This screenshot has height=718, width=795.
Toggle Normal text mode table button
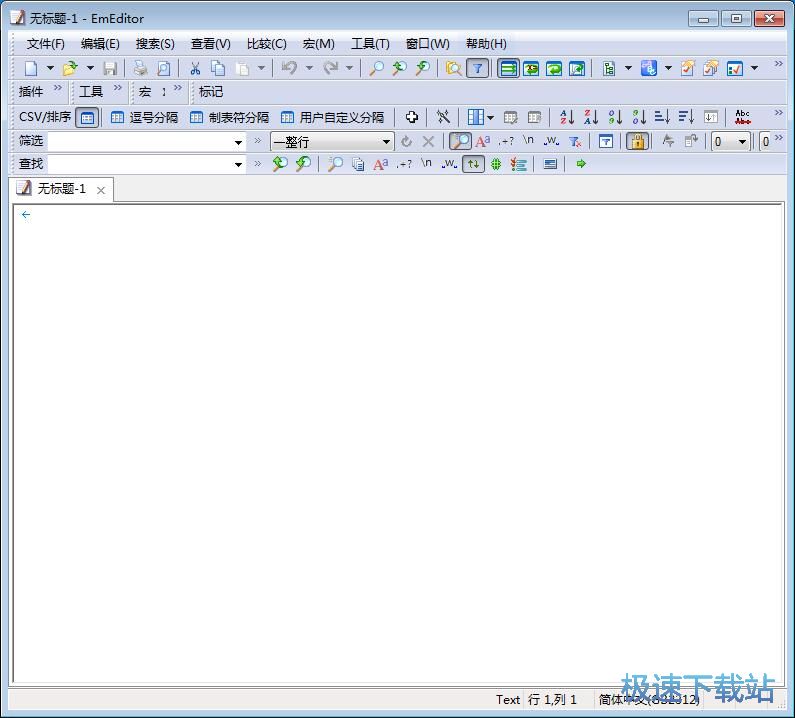pyautogui.click(x=87, y=118)
